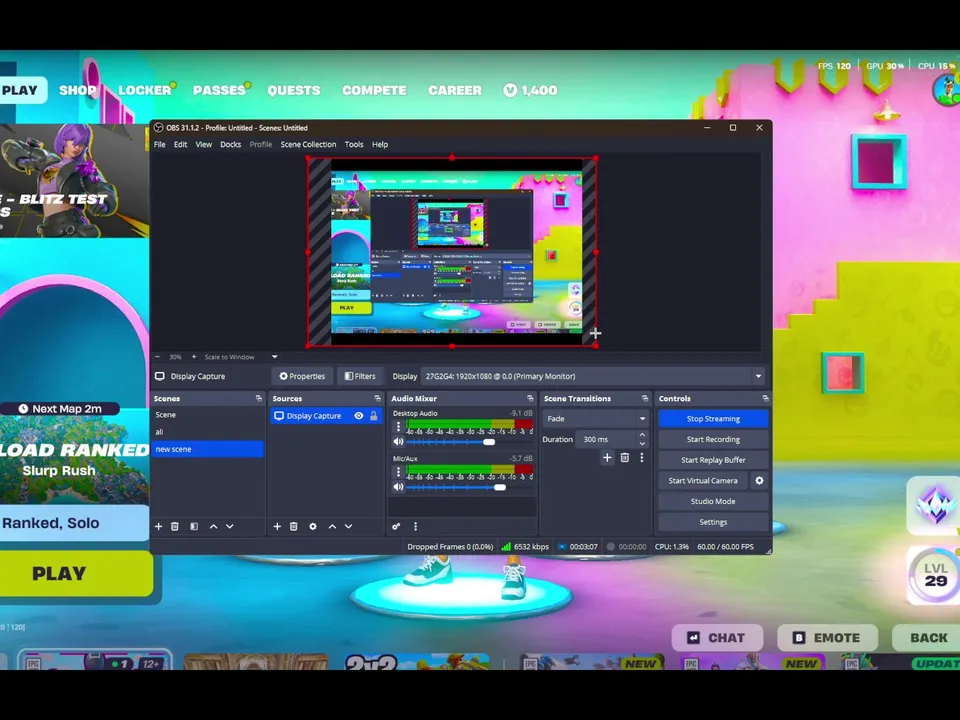The height and width of the screenshot is (720, 960).
Task: Click Fortnite CHAT button
Action: tap(717, 638)
